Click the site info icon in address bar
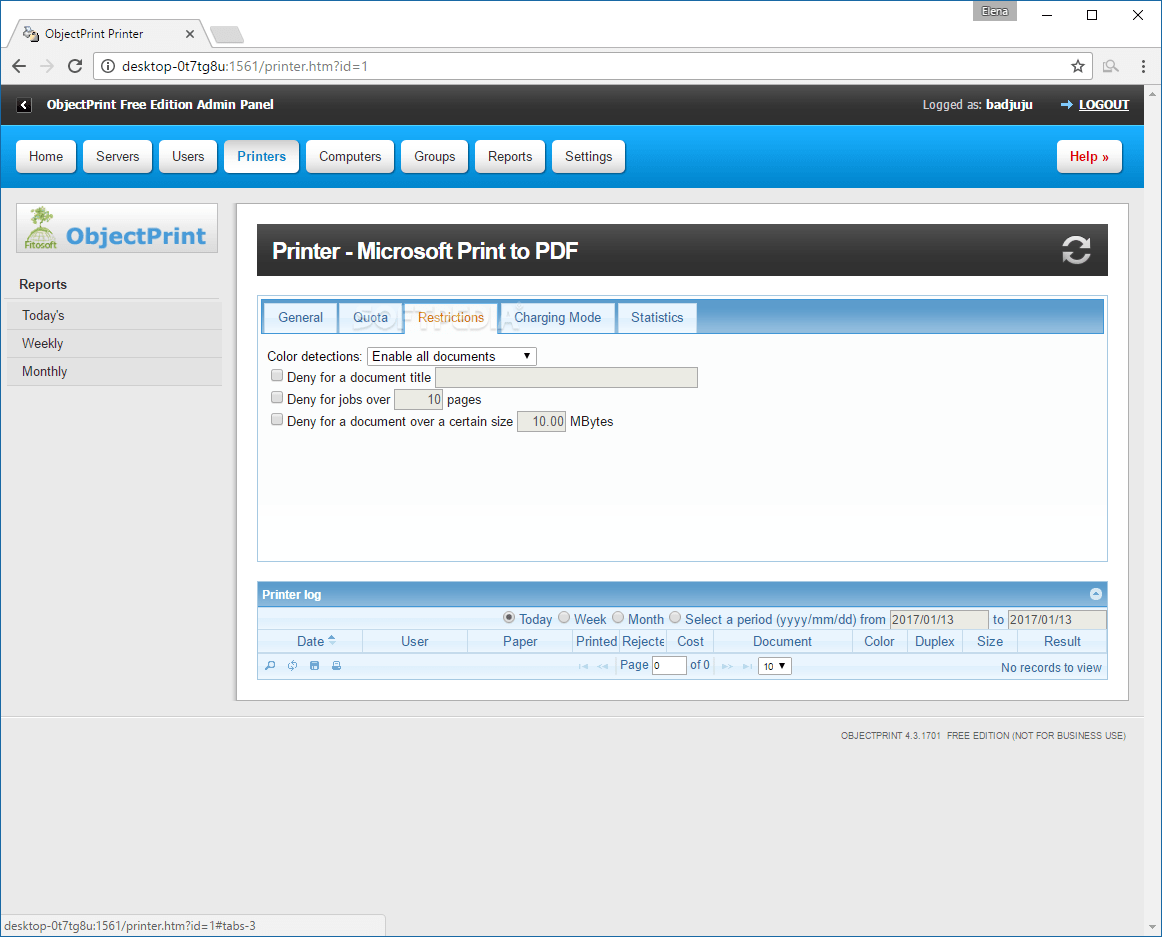Viewport: 1162px width, 937px height. (x=108, y=66)
